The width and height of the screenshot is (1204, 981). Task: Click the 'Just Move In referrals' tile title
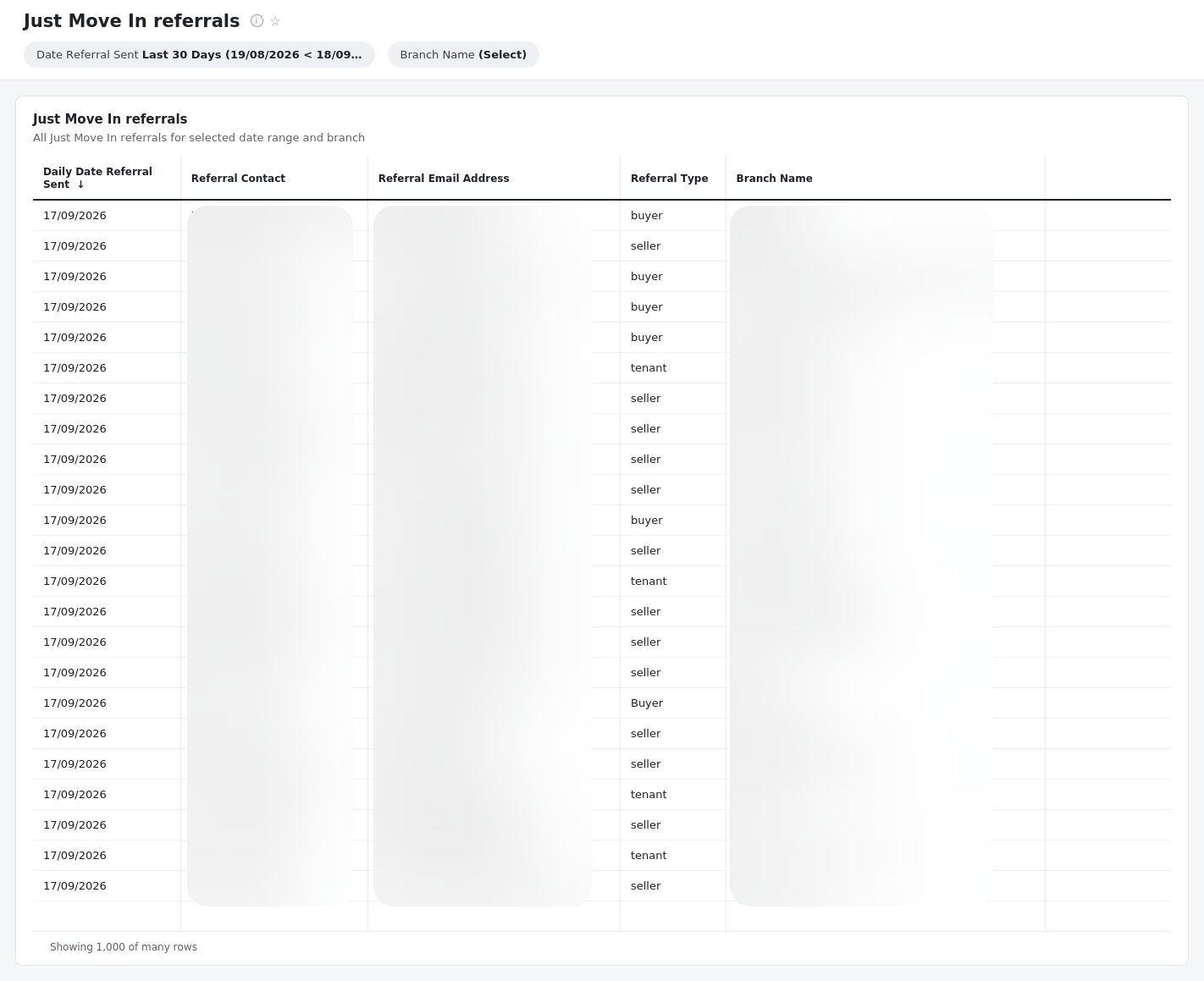pyautogui.click(x=110, y=119)
